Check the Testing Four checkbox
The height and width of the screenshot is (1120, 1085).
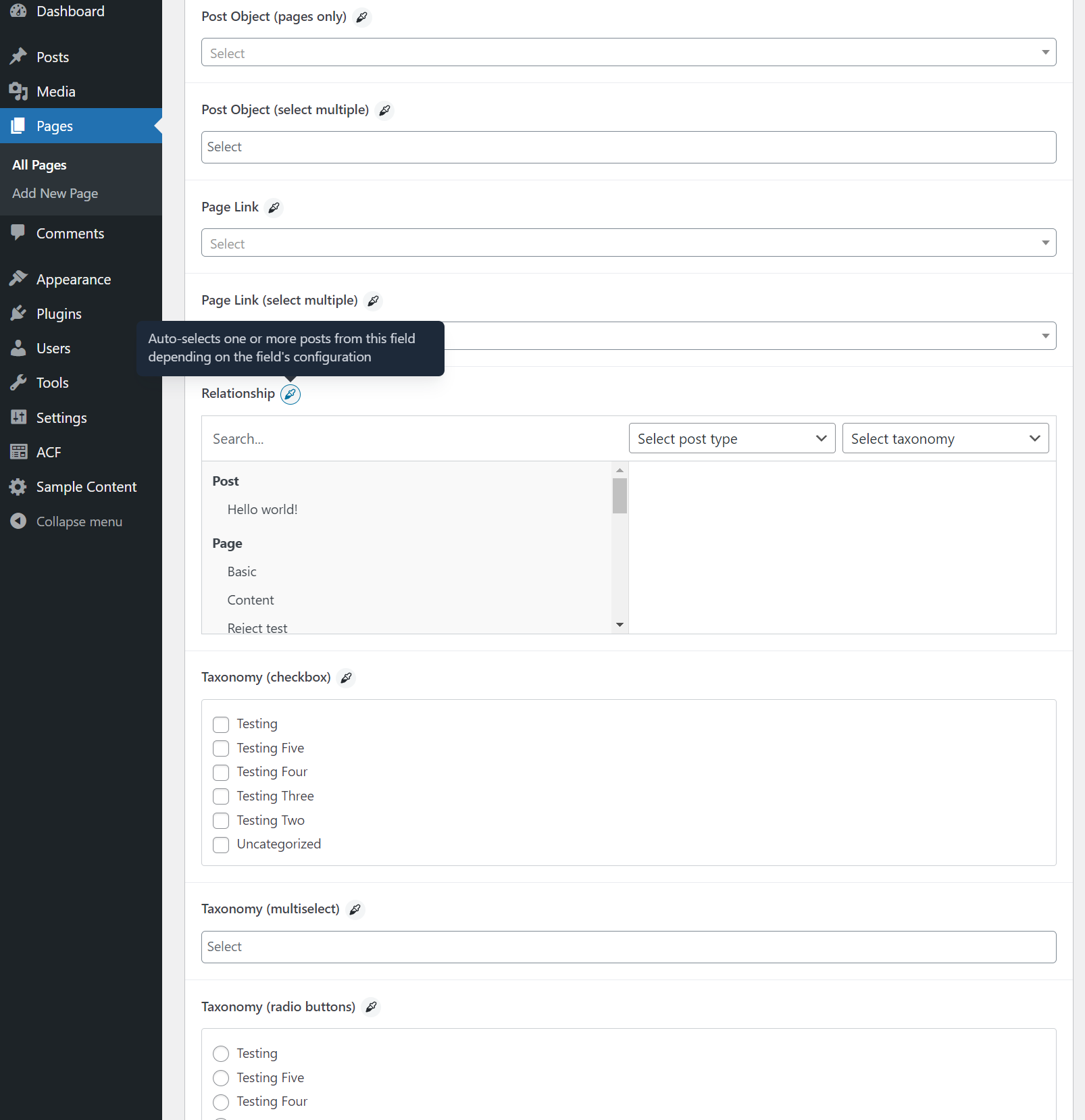(x=221, y=772)
